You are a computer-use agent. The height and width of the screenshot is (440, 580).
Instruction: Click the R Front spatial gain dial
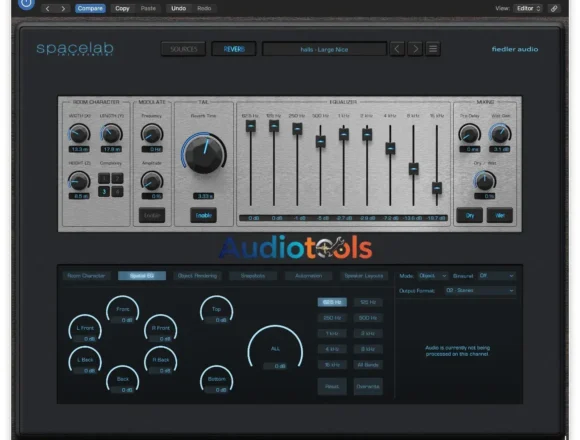tap(161, 329)
